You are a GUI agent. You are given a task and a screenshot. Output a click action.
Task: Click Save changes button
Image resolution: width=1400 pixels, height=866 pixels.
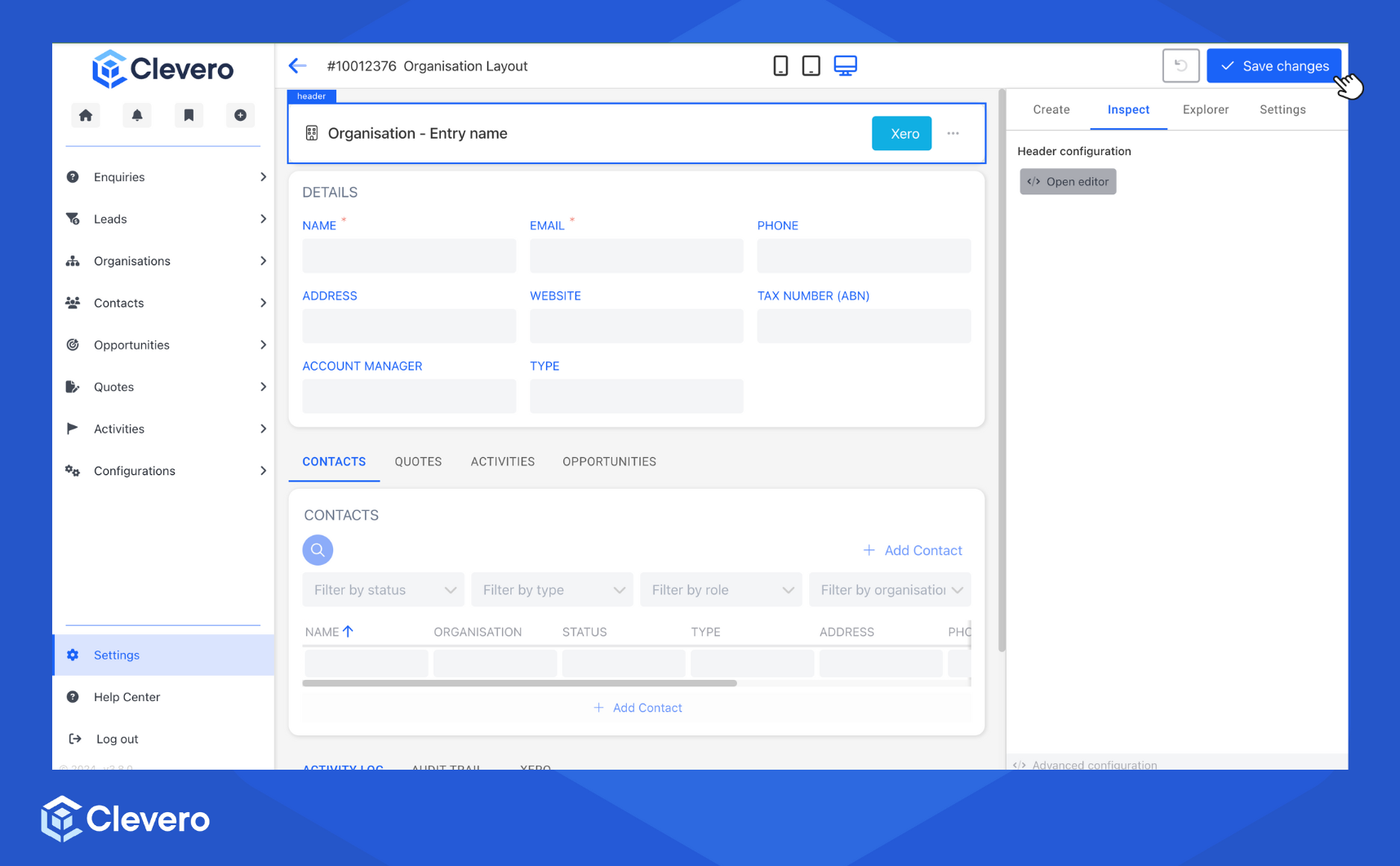pos(1273,66)
